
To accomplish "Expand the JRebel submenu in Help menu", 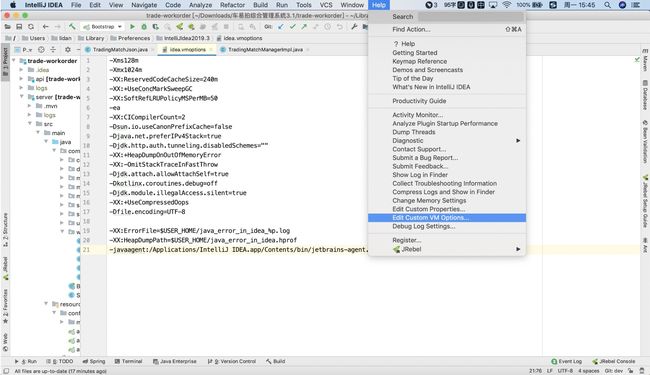I will pos(518,249).
